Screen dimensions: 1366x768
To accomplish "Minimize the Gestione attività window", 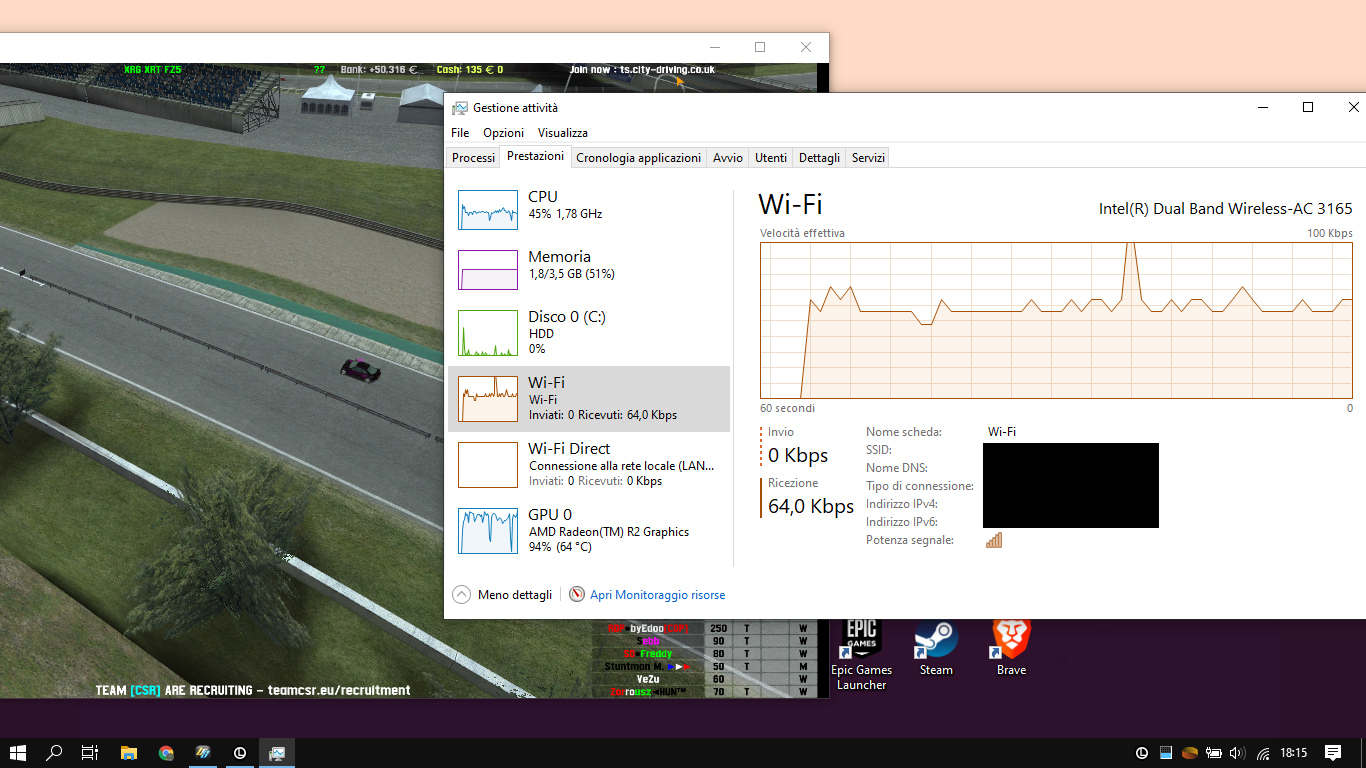I will coord(1261,107).
